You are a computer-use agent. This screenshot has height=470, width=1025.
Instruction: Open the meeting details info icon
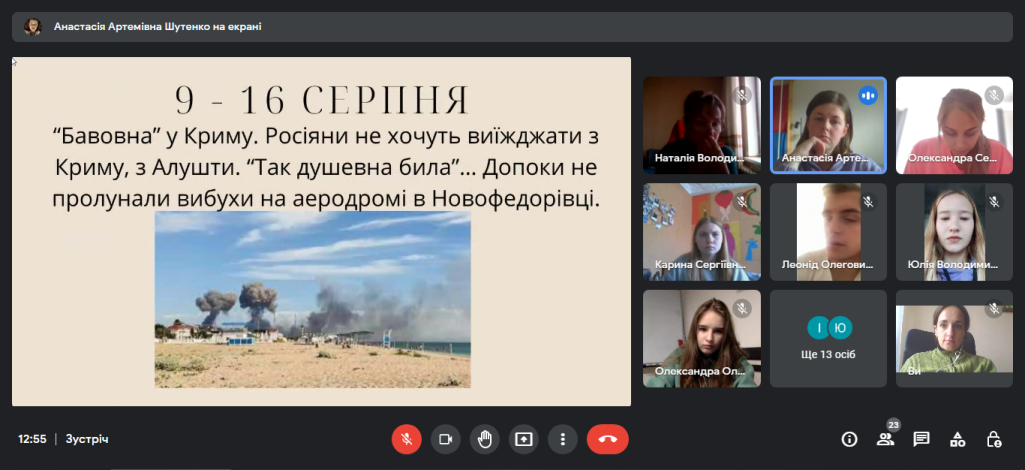coord(849,439)
